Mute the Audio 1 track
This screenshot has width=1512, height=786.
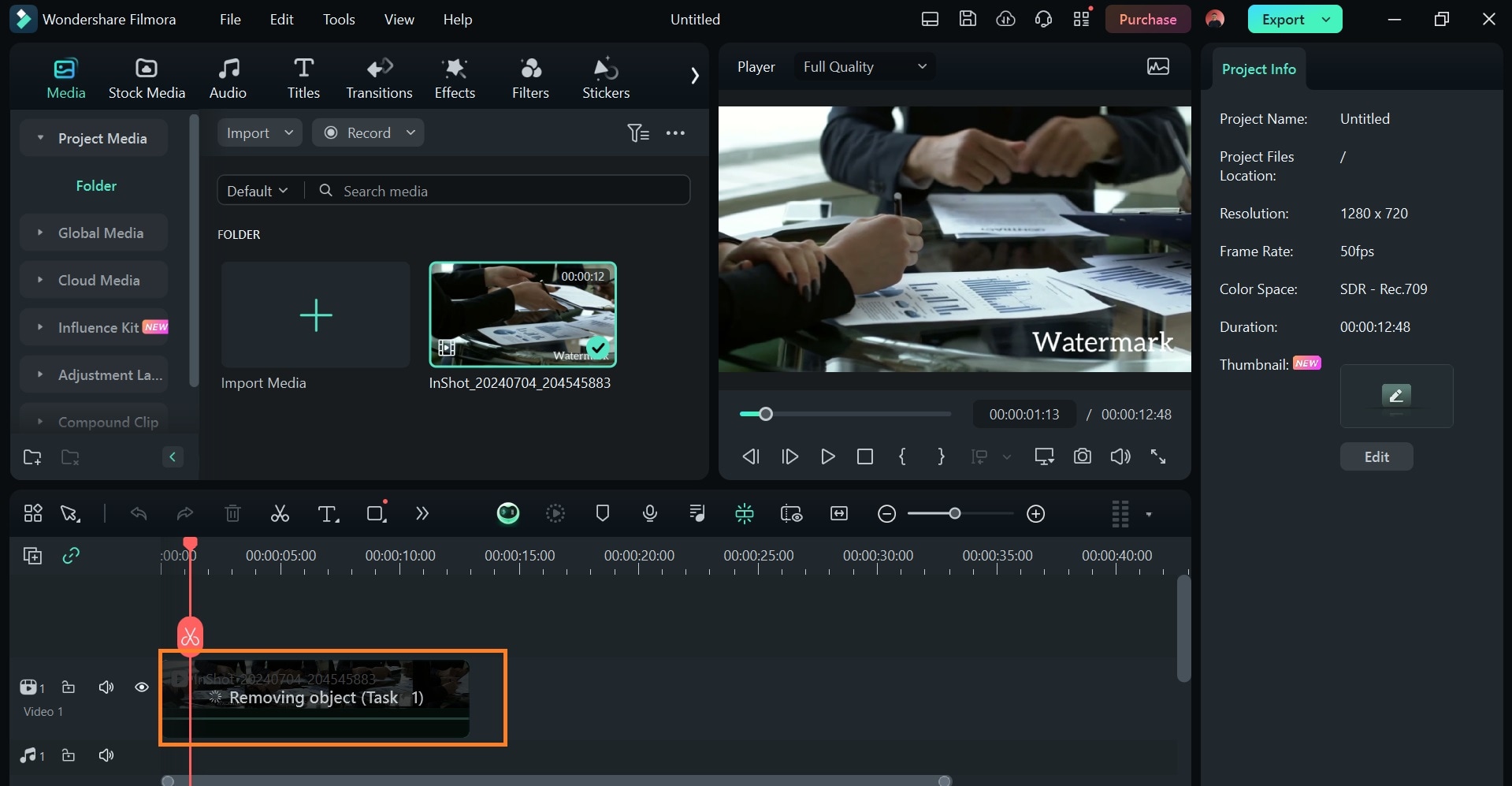[106, 755]
